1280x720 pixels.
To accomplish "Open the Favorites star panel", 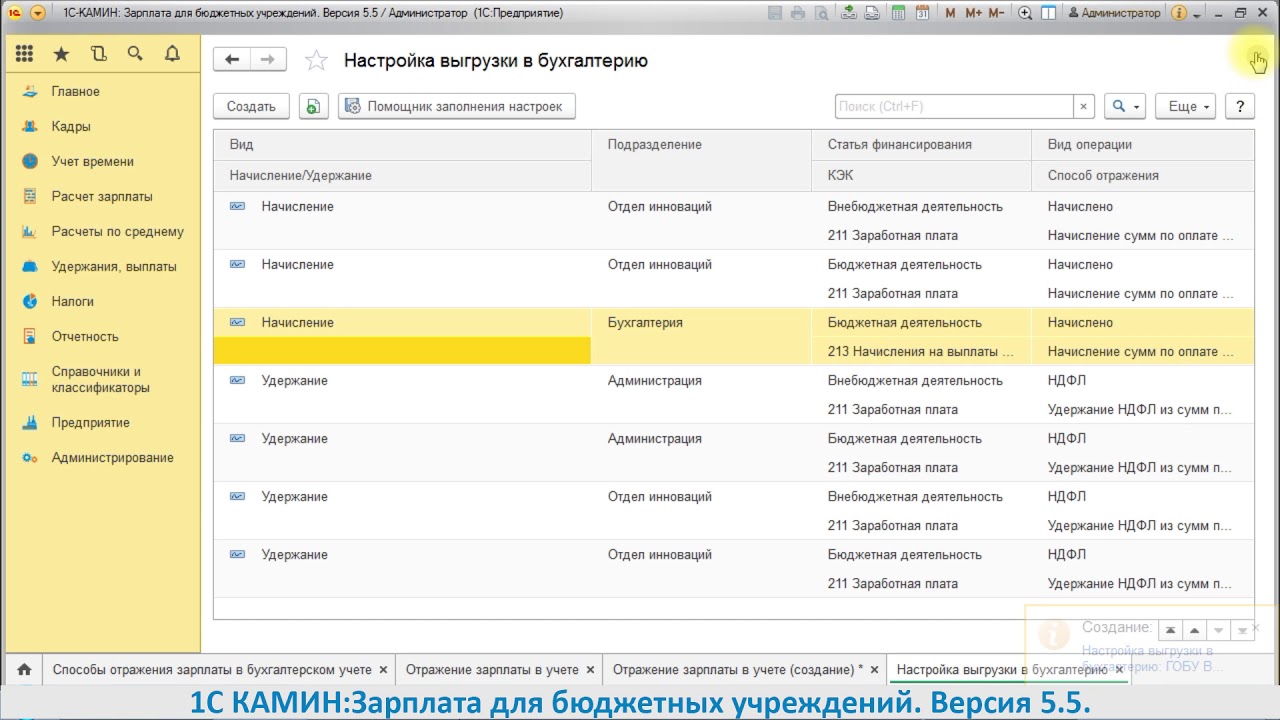I will [x=61, y=54].
